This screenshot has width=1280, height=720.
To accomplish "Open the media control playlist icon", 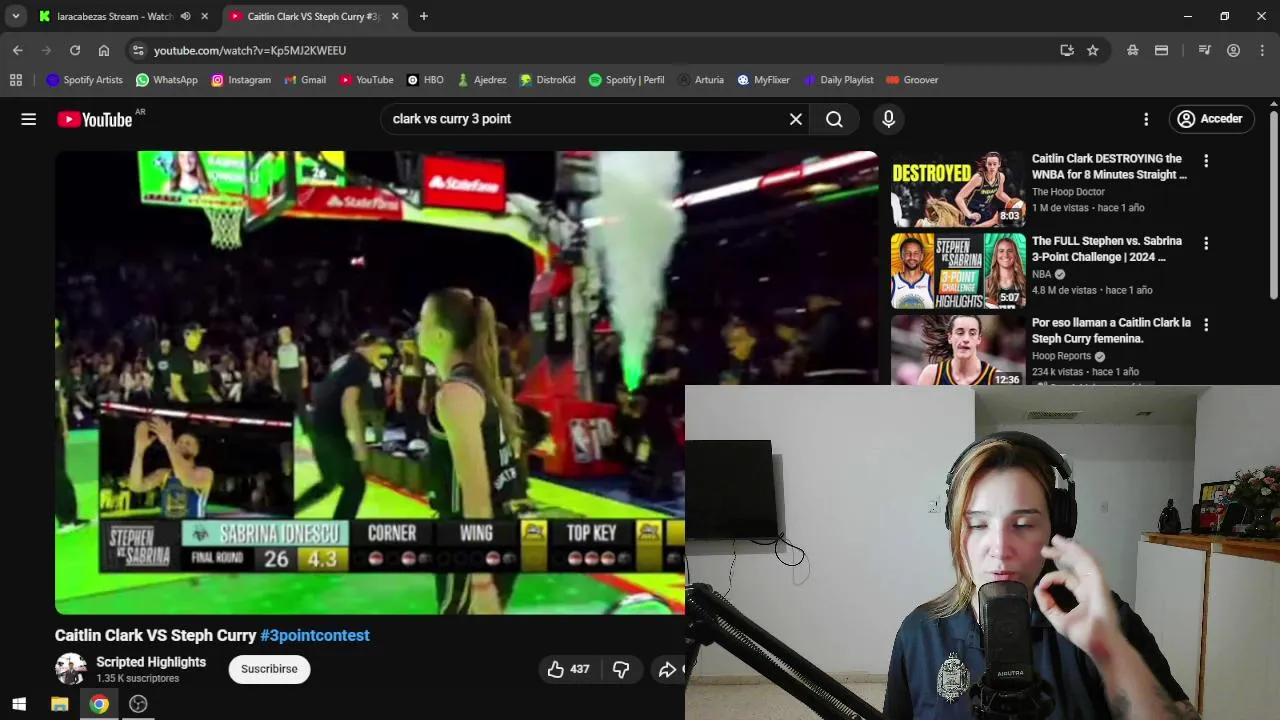I will tap(1205, 50).
